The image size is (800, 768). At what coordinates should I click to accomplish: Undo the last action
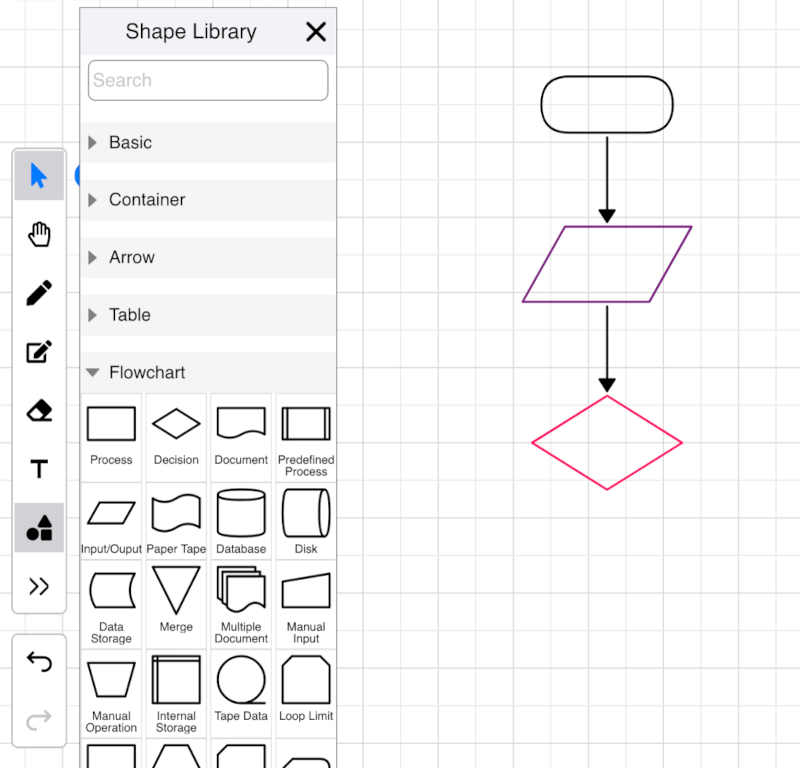(39, 661)
